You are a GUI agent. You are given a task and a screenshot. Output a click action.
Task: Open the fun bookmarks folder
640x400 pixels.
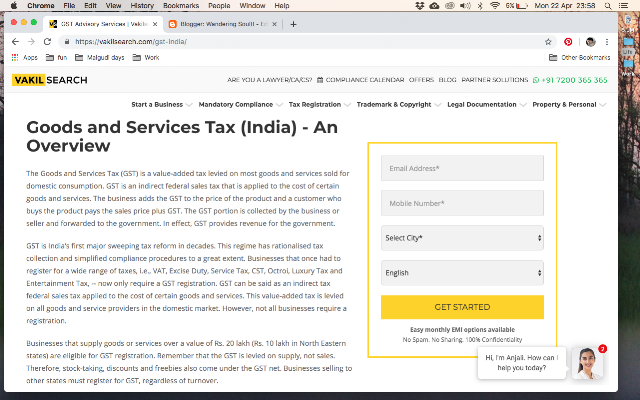[x=56, y=58]
